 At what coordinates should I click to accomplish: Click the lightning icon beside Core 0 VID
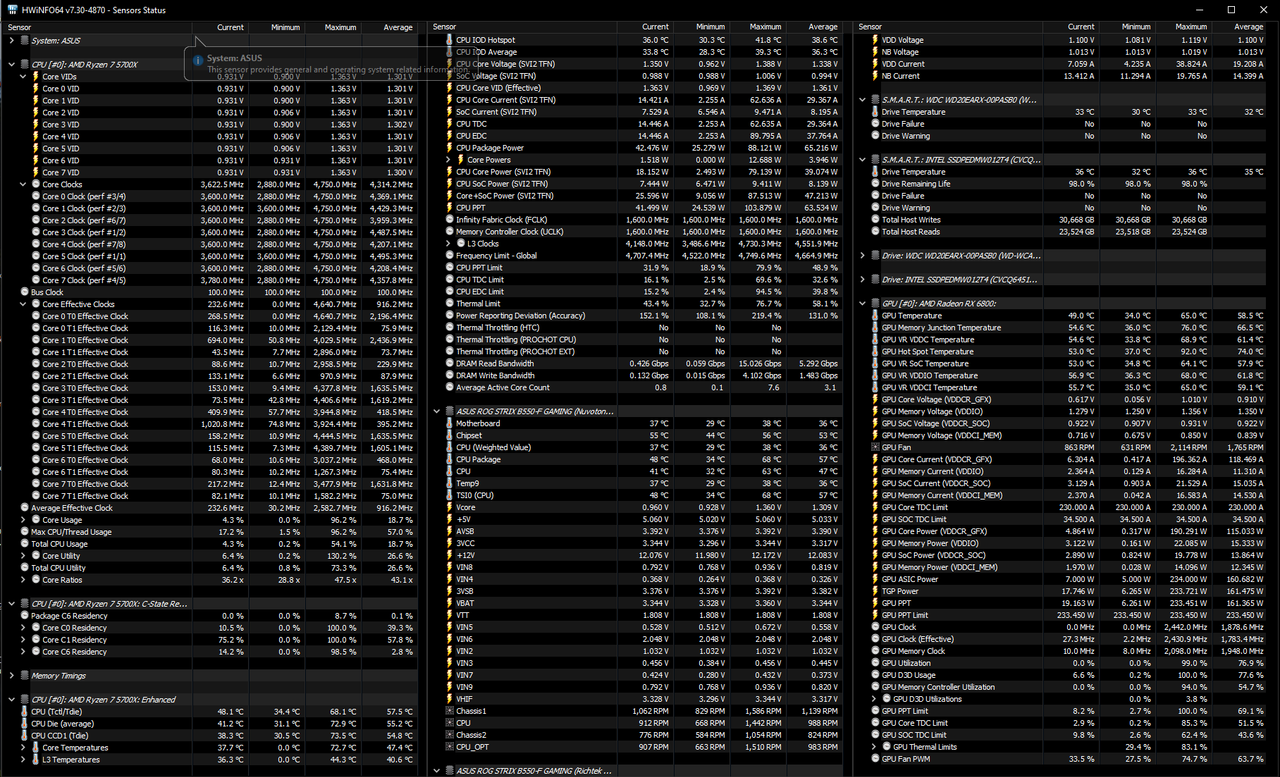[35, 89]
